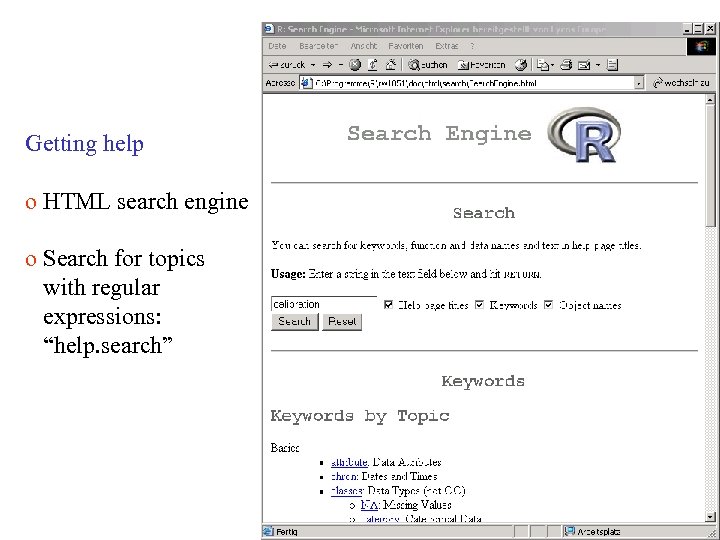This screenshot has width=720, height=540.
Task: Open the Favoriten toolbar button
Action: coord(481,65)
